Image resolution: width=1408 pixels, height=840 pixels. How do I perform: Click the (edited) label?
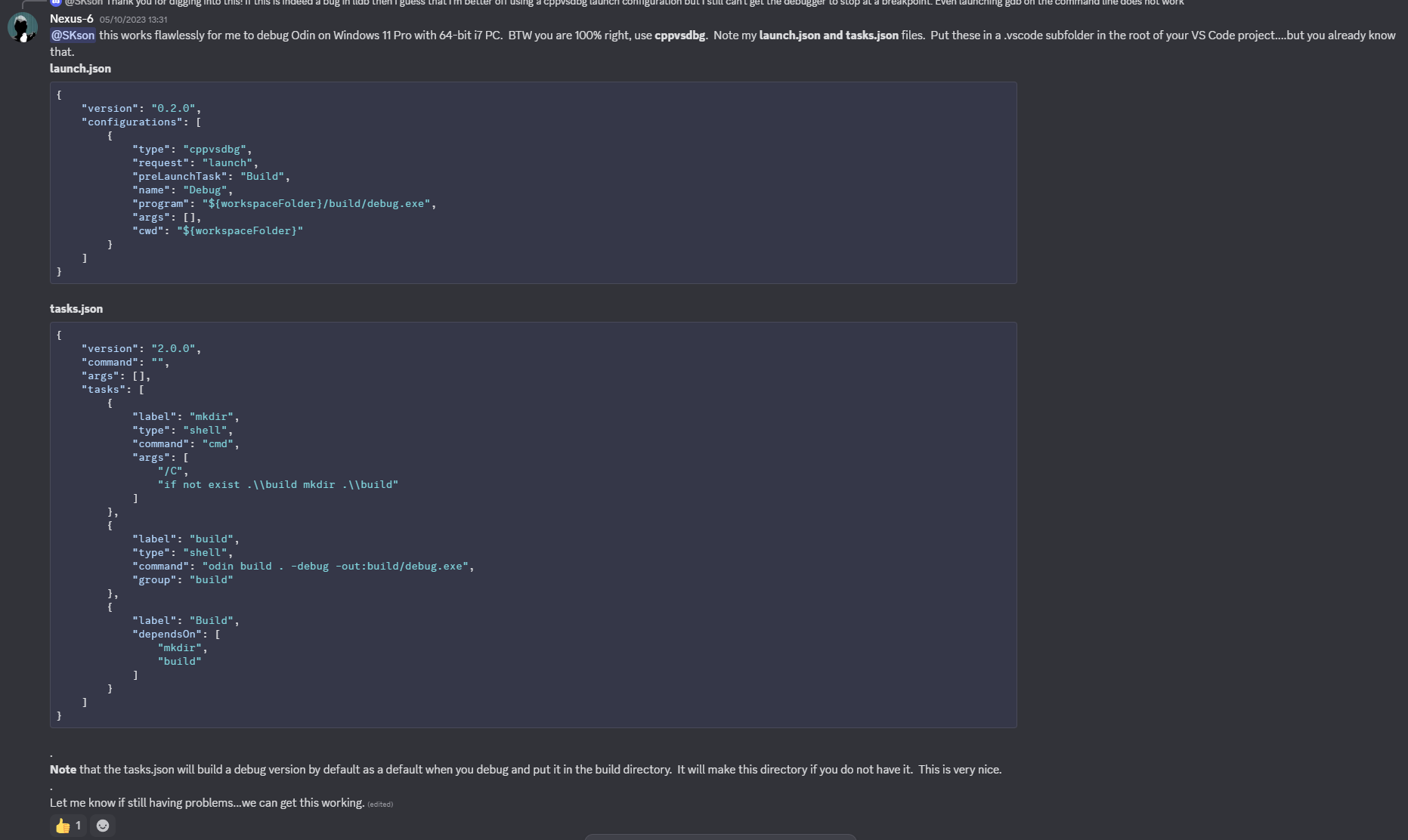(380, 804)
